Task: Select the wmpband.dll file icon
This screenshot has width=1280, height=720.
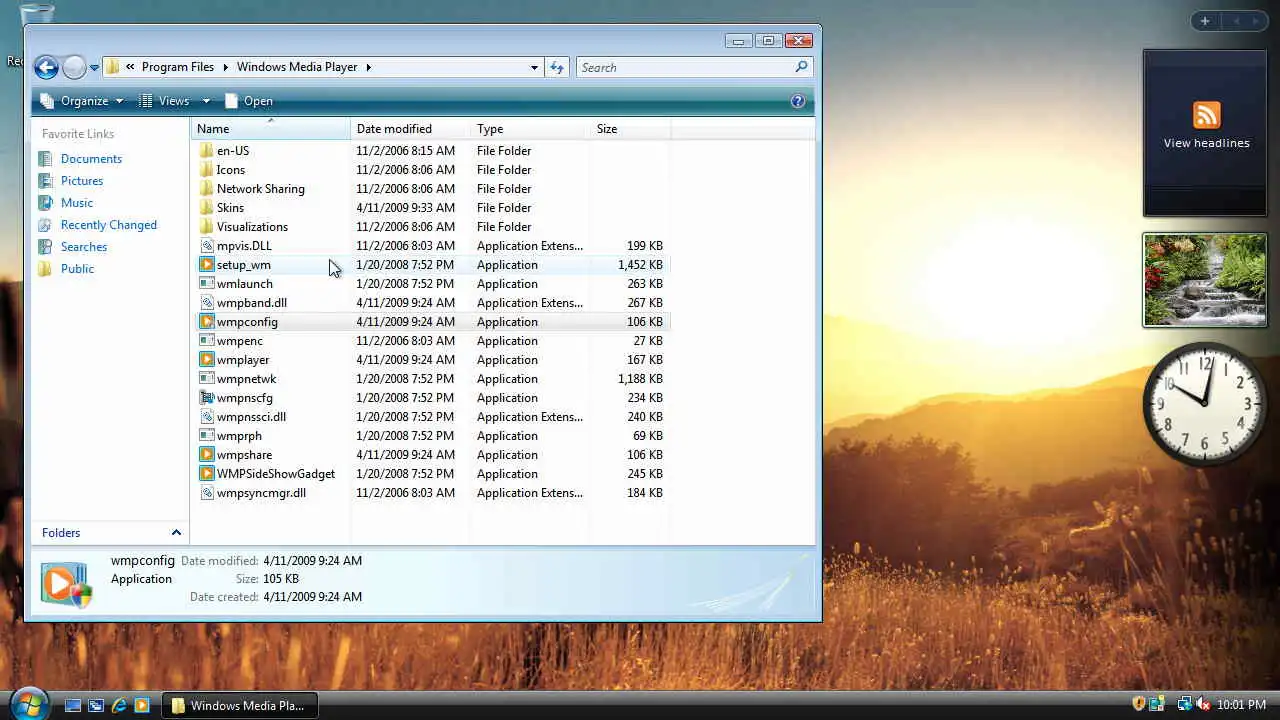Action: coord(207,303)
